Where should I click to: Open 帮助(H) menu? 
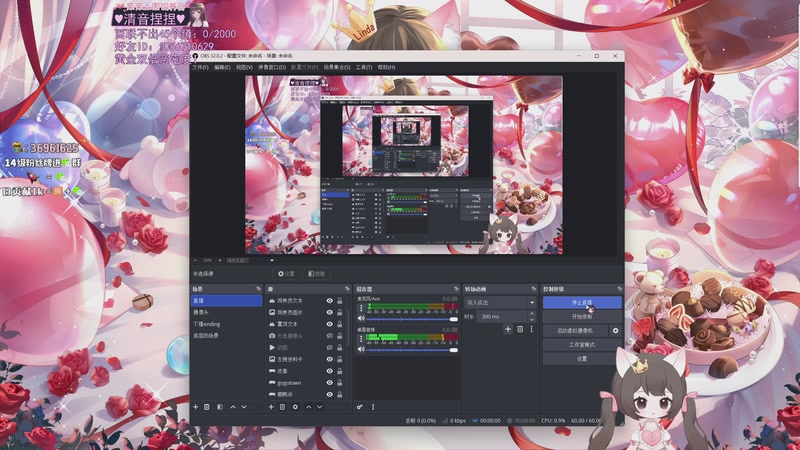point(386,67)
